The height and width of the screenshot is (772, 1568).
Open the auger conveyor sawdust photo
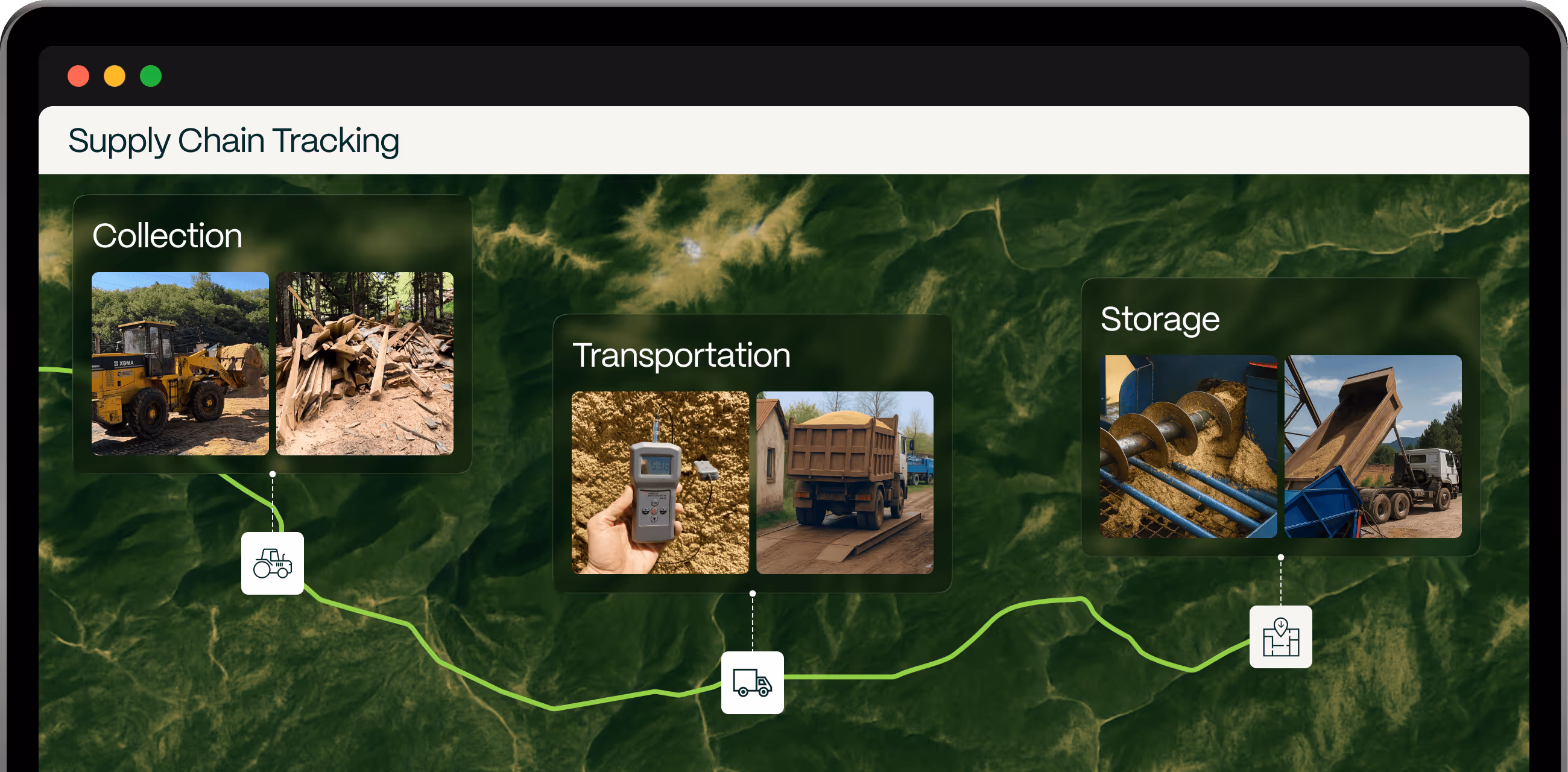point(1189,446)
